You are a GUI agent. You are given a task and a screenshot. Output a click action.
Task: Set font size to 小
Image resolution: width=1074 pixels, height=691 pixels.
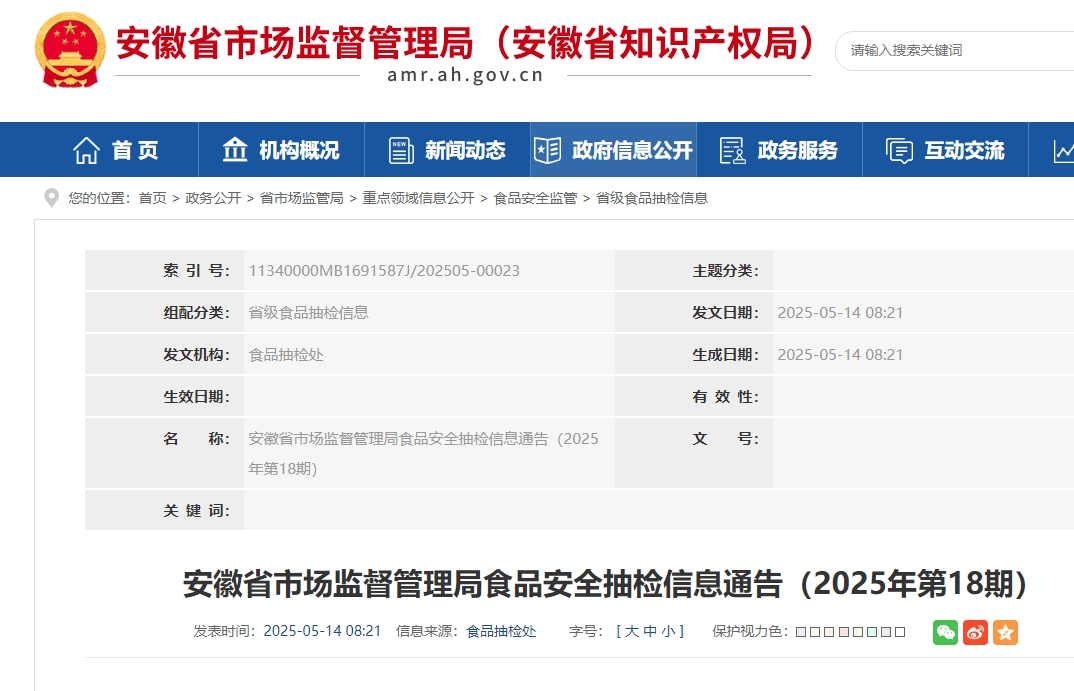(x=667, y=631)
